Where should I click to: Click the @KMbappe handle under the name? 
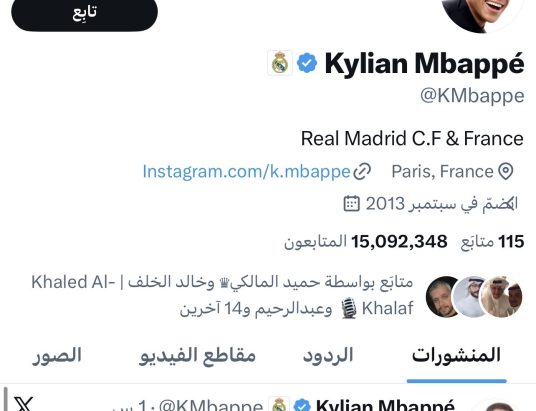(472, 96)
